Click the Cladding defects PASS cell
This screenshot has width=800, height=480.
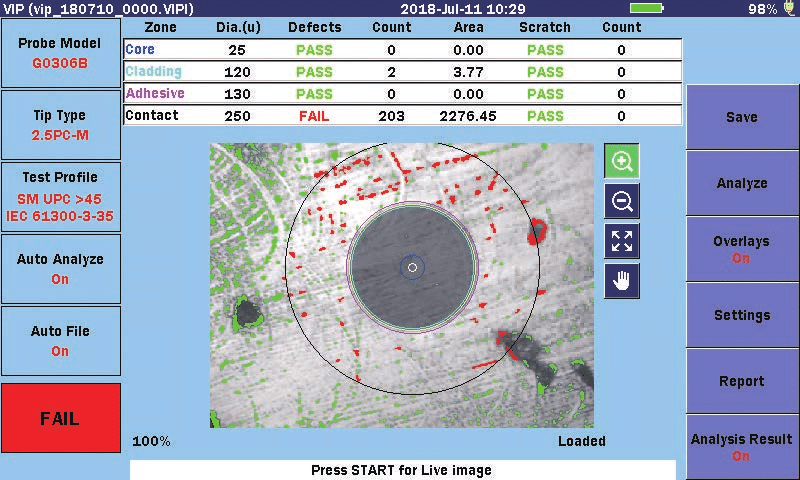(x=314, y=72)
